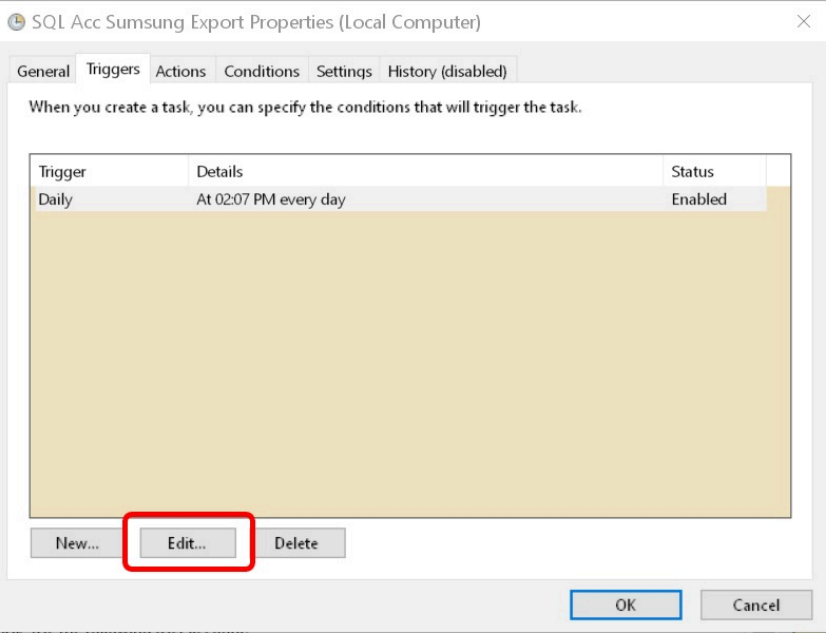Image resolution: width=831 pixels, height=634 pixels.
Task: Click the 'At 02:07 PM every day' detail
Action: [x=271, y=199]
